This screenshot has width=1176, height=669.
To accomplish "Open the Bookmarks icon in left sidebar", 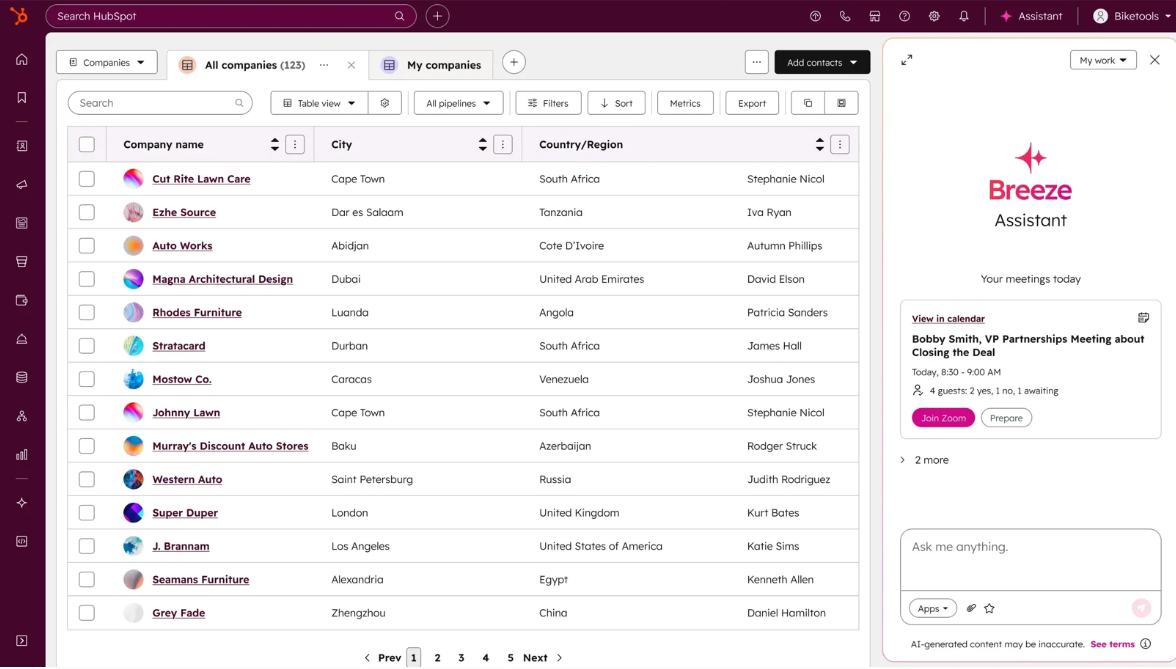I will pyautogui.click(x=23, y=98).
